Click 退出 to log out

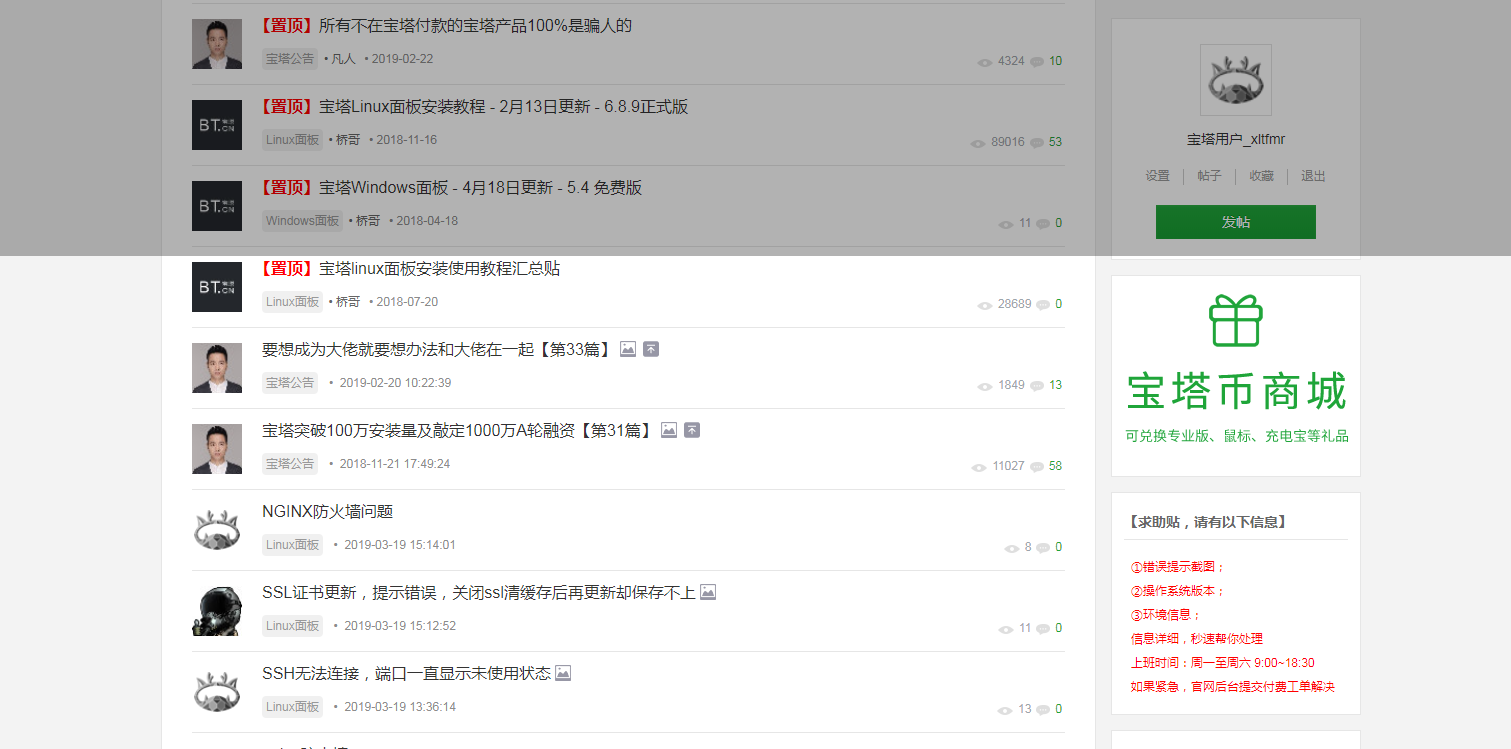(1313, 176)
